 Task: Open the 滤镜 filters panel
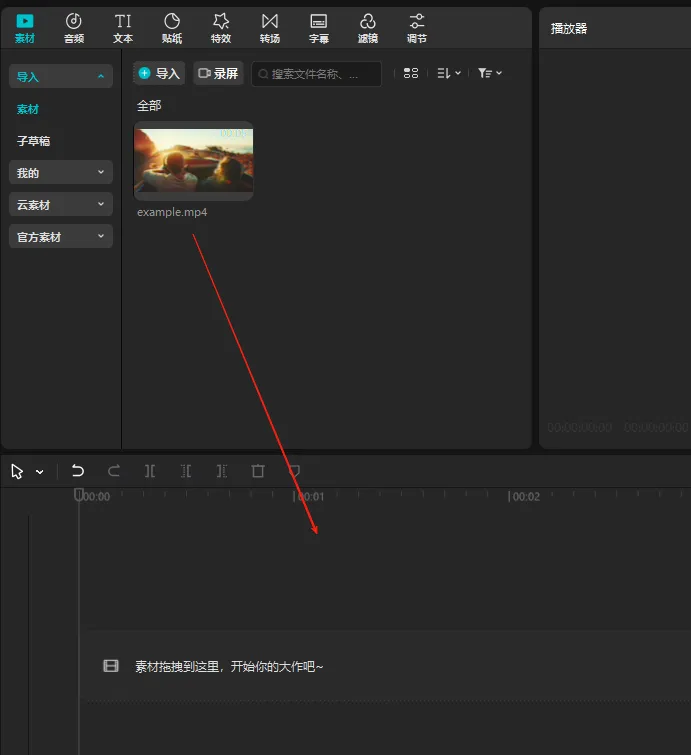tap(368, 28)
